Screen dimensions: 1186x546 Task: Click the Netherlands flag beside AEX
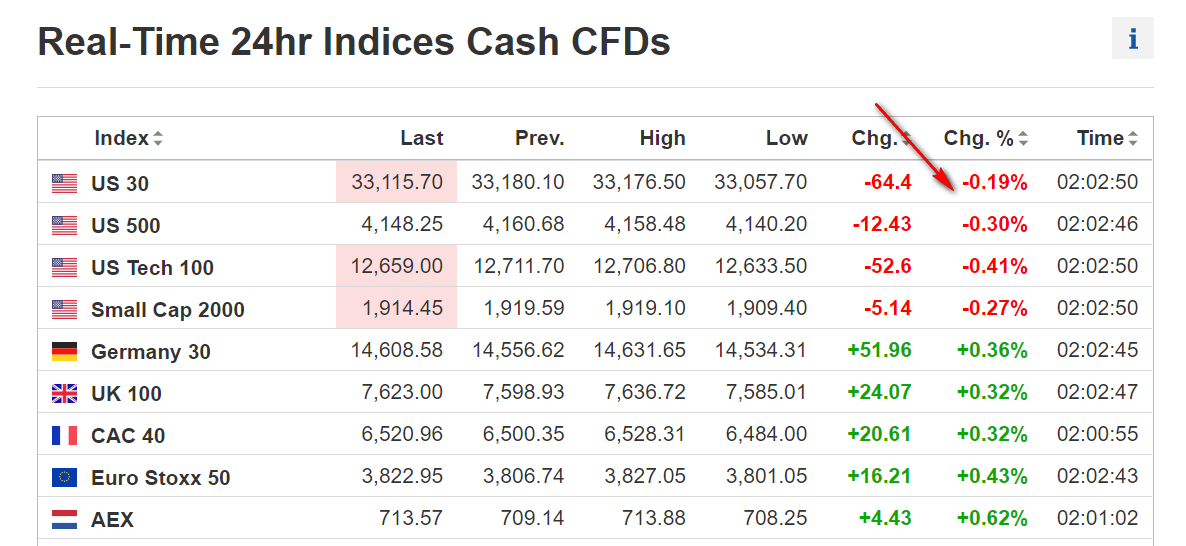coord(65,519)
